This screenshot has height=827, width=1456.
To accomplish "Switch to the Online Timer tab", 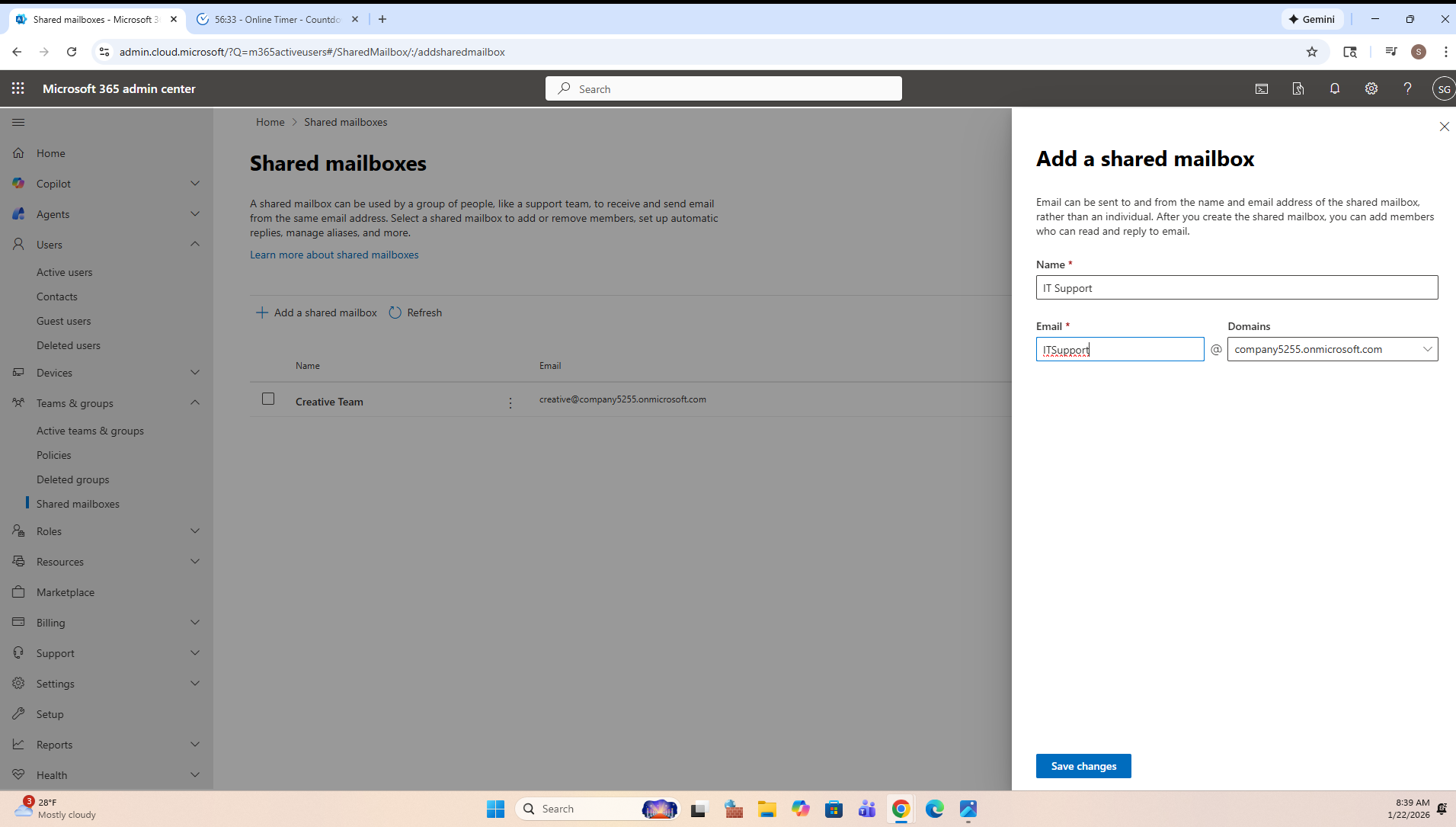I will [x=277, y=19].
